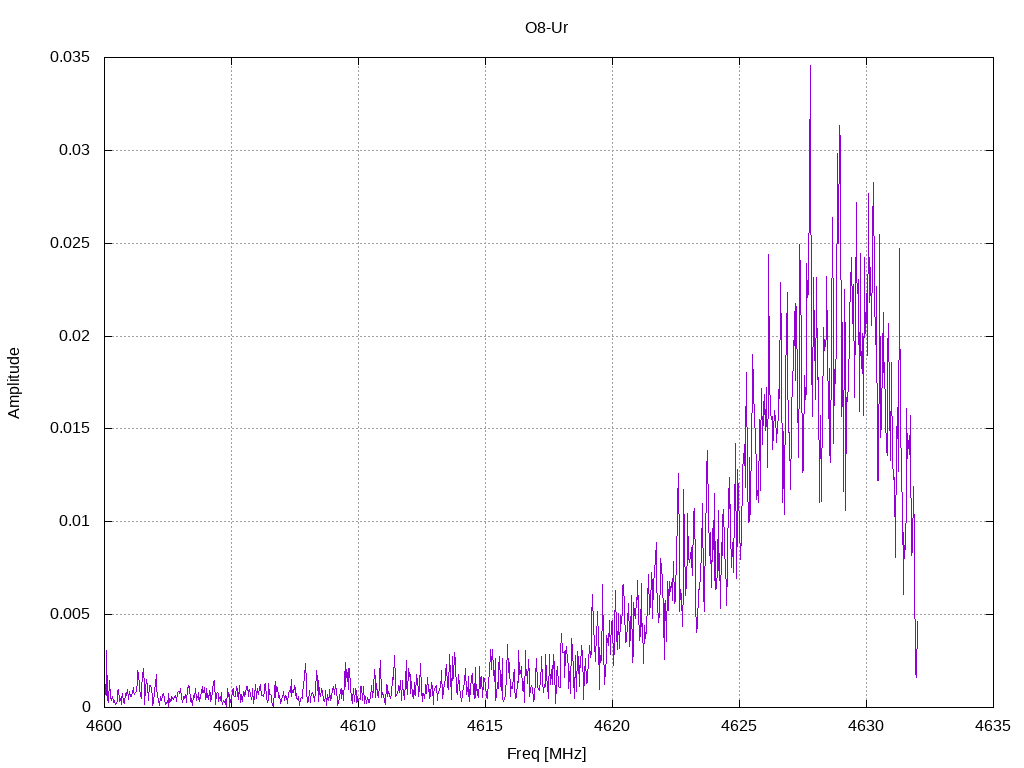This screenshot has height=768, width=1024.
Task: Click the y-axis origin label 0
Action: point(86,707)
